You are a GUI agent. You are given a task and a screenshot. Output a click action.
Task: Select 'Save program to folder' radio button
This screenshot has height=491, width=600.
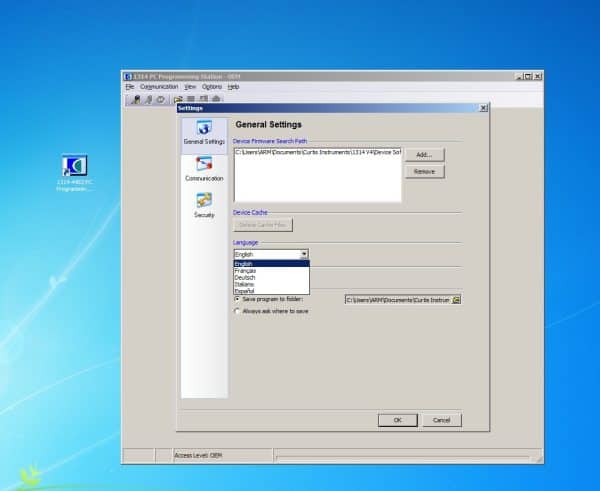[x=237, y=299]
